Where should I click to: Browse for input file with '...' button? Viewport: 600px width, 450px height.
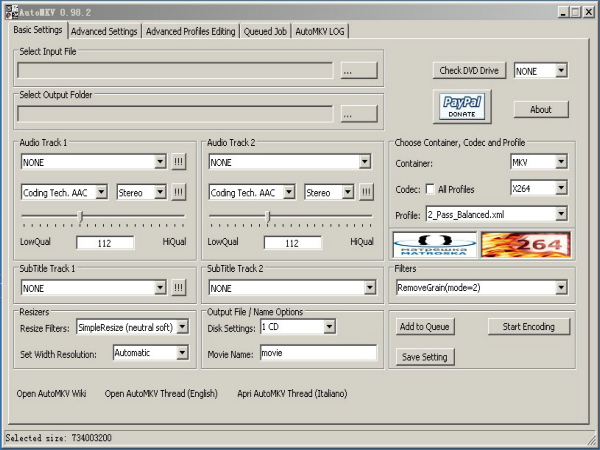point(359,71)
